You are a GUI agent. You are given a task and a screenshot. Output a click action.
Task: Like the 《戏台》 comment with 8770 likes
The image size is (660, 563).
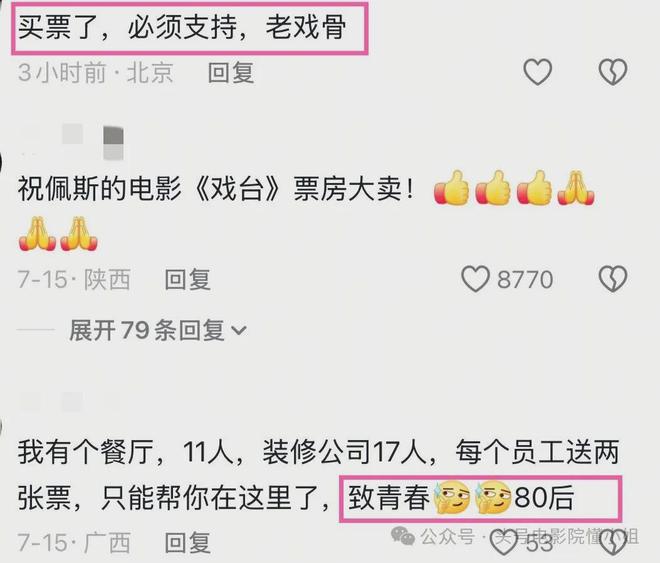[476, 279]
